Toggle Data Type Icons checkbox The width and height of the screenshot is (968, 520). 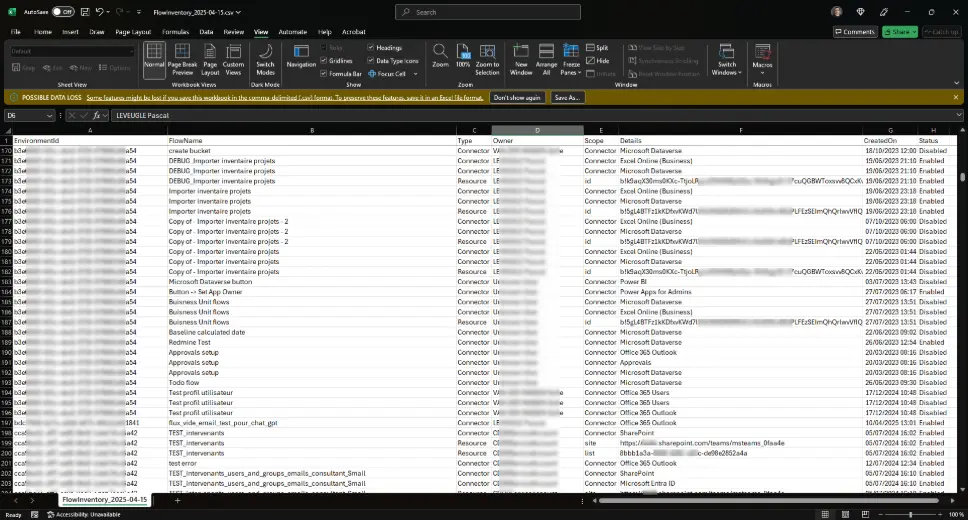(370, 61)
